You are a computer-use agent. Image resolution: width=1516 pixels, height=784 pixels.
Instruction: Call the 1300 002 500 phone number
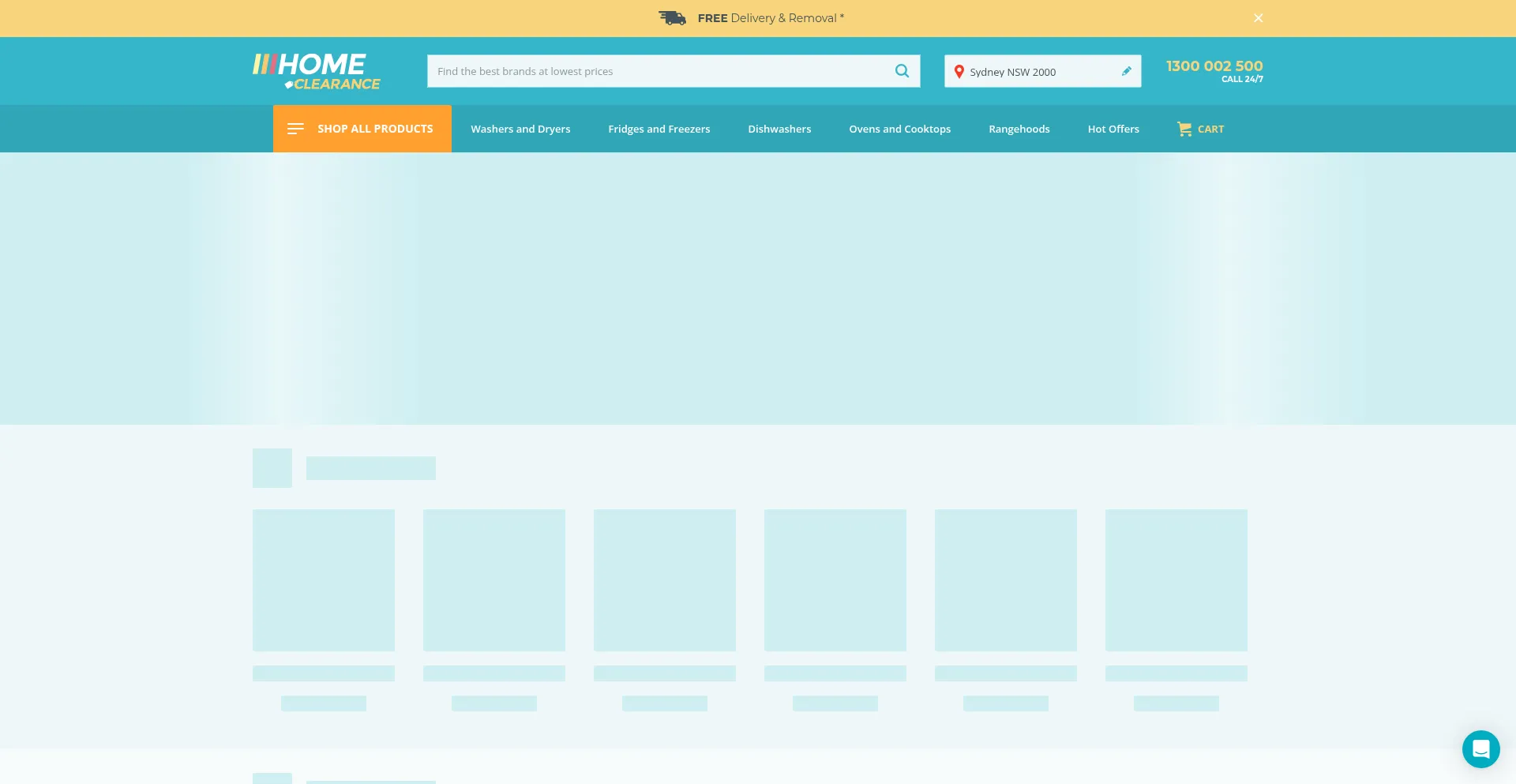[x=1214, y=66]
